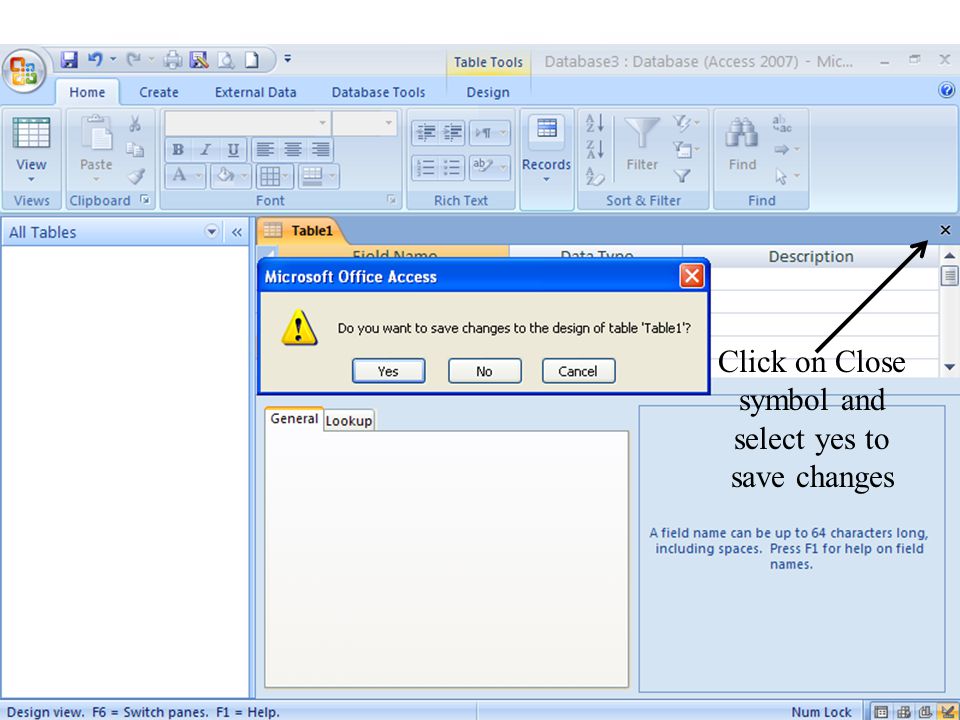Image resolution: width=960 pixels, height=720 pixels.
Task: Click the Redo arrow icon
Action: 133,60
